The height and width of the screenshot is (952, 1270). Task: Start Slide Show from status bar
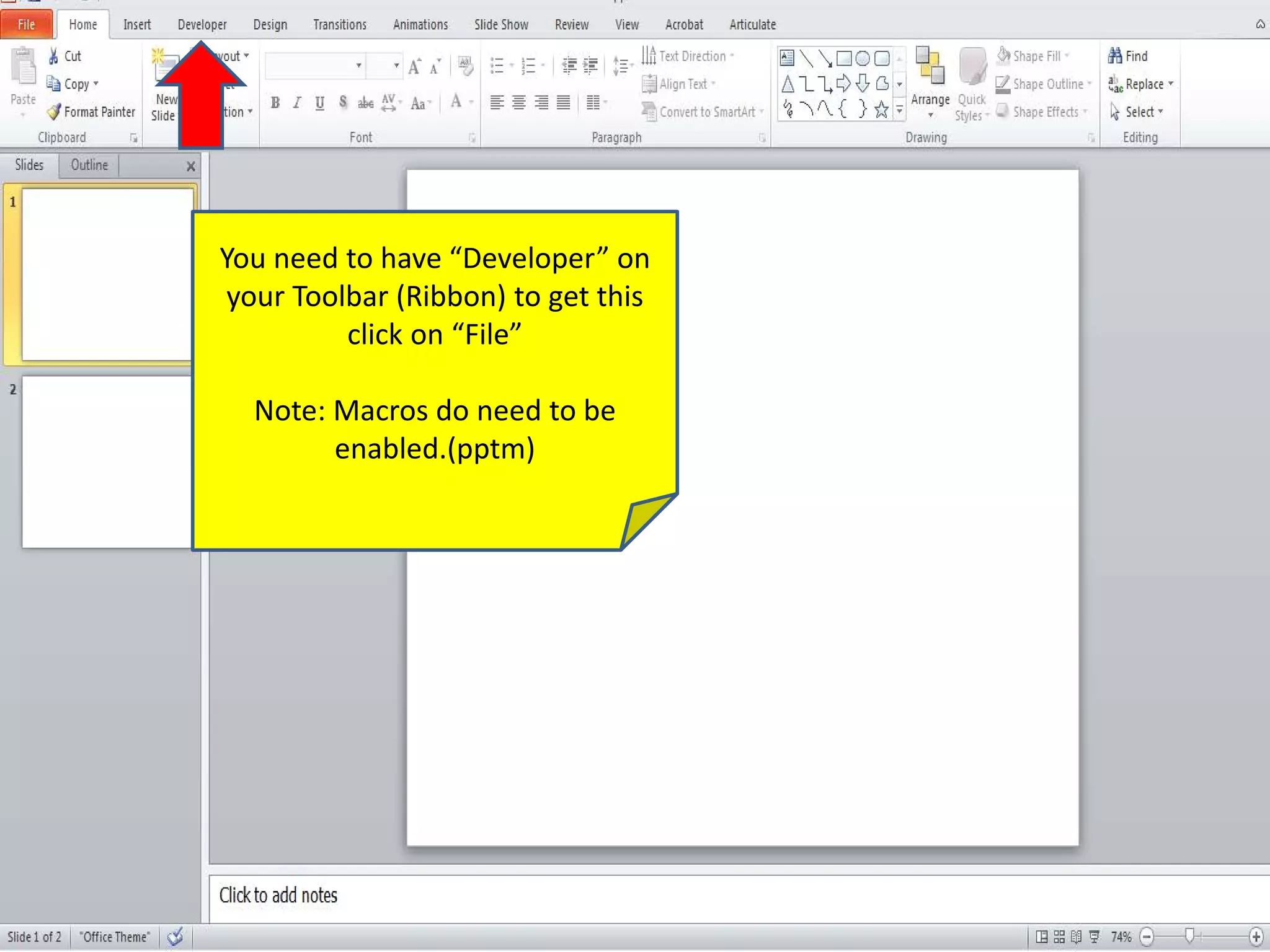pyautogui.click(x=1095, y=937)
